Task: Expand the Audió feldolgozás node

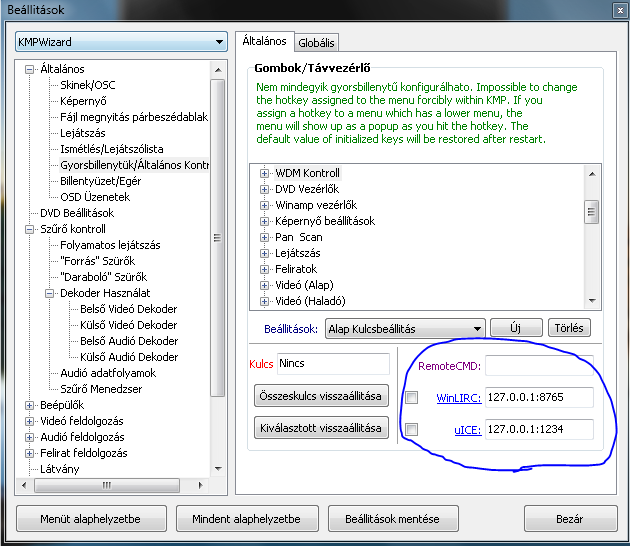Action: click(29, 437)
